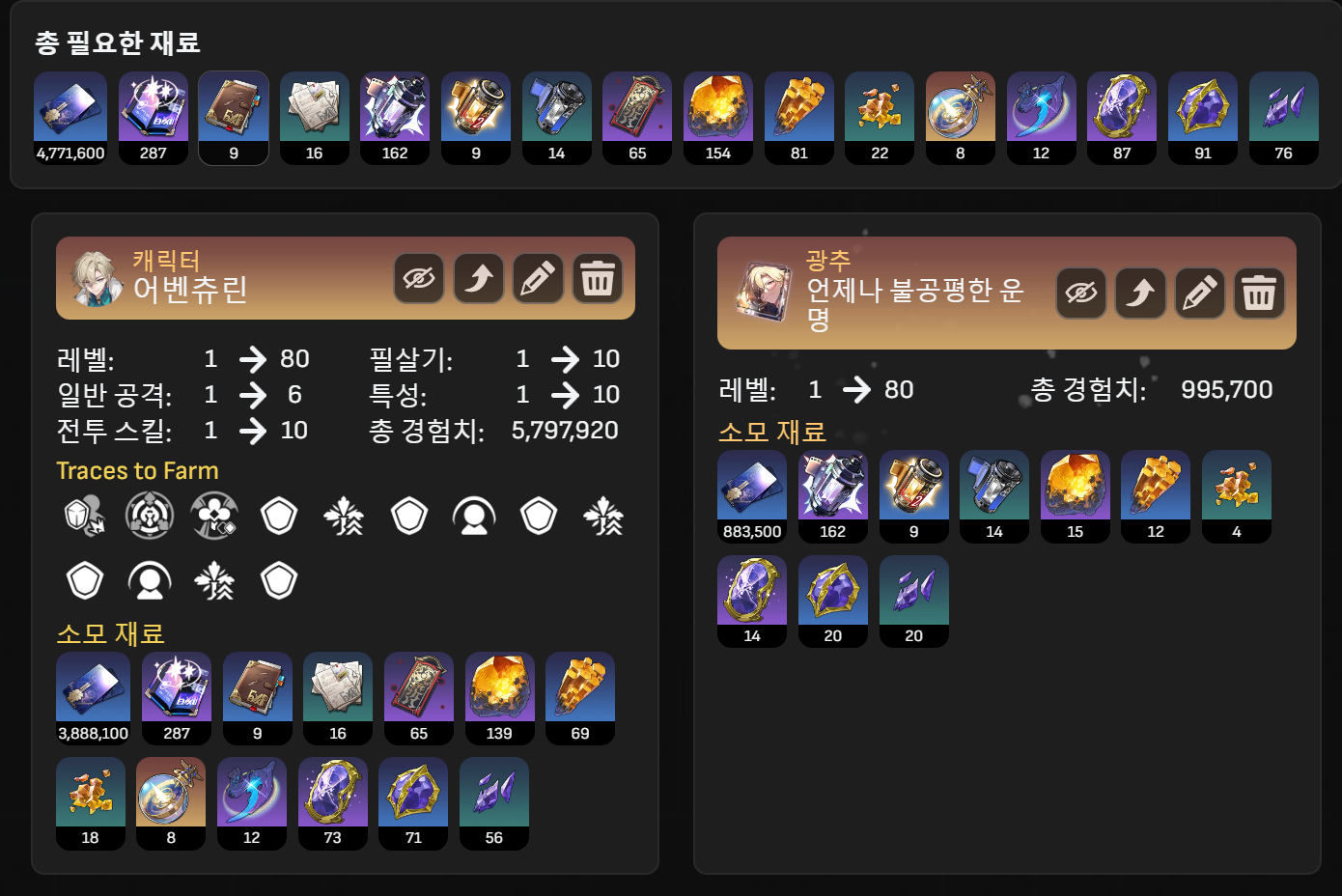The width and height of the screenshot is (1342, 896).
Task: Click the total materials item with count 287
Action: tap(154, 118)
